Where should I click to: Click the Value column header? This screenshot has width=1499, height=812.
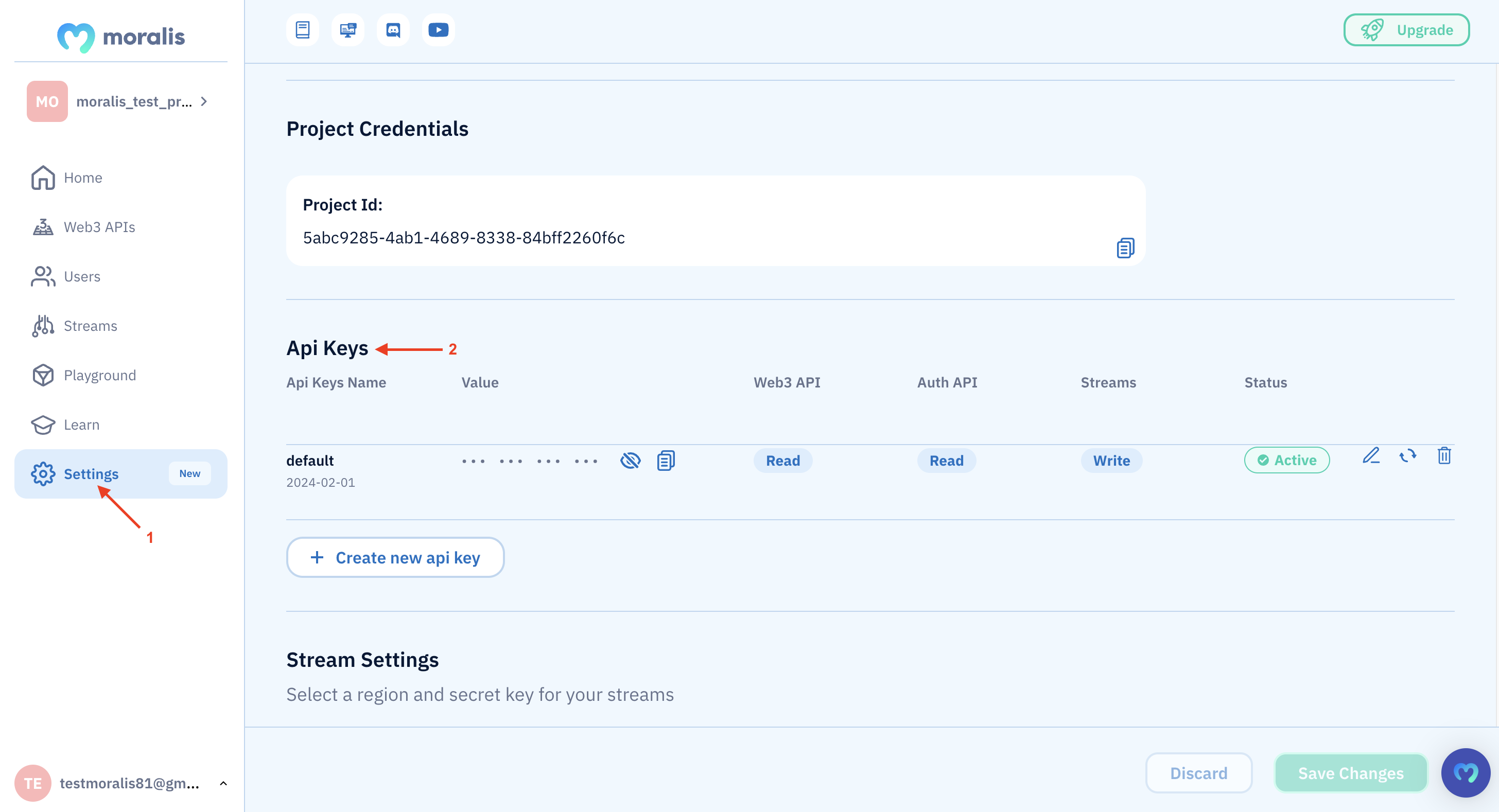480,383
